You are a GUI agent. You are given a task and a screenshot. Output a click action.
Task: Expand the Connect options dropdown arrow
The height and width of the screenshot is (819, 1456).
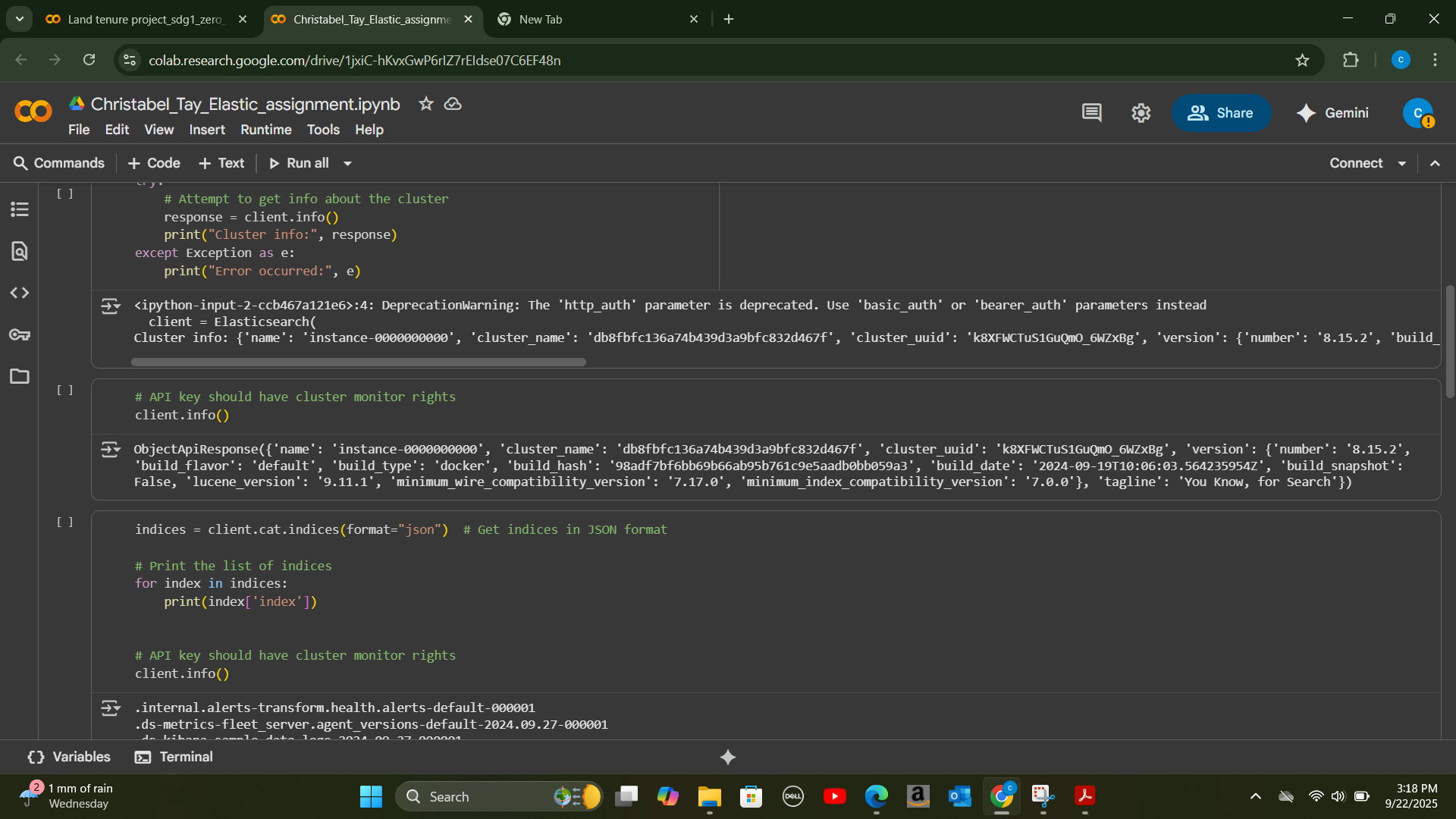pyautogui.click(x=1402, y=163)
